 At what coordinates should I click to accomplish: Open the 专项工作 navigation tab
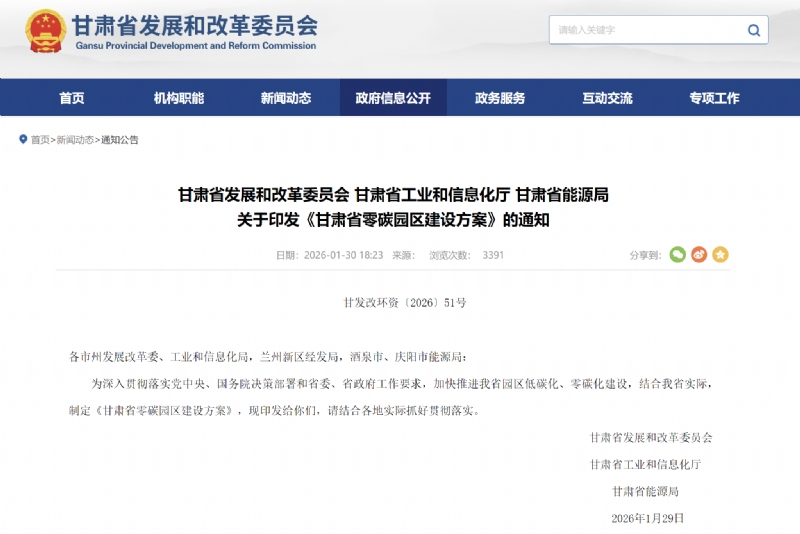(714, 98)
